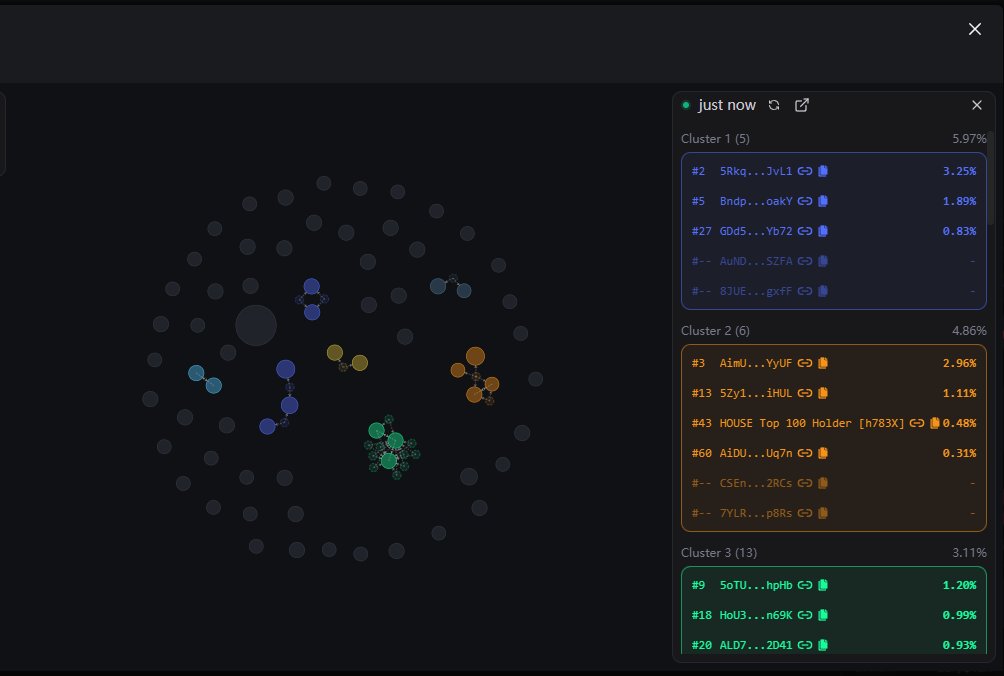The height and width of the screenshot is (676, 1004).
Task: Click the refresh icon next to just now
Action: [x=773, y=105]
